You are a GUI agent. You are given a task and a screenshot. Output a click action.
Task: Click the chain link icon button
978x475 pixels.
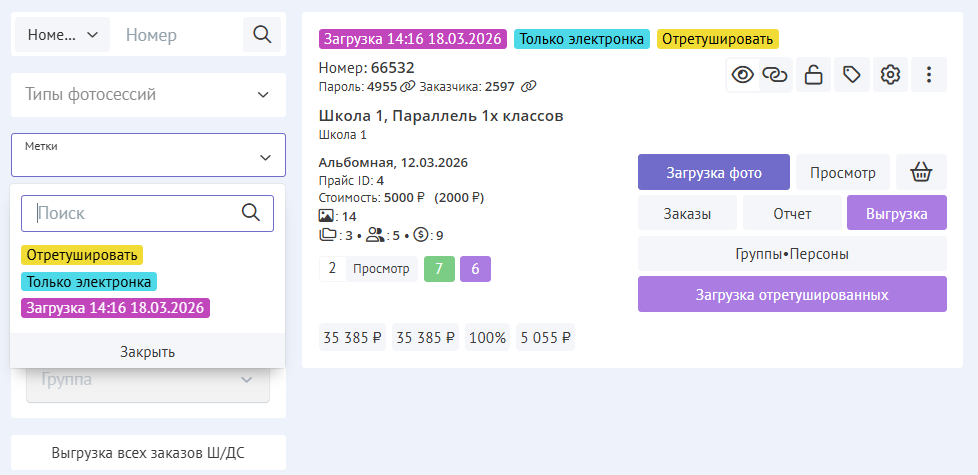click(775, 74)
